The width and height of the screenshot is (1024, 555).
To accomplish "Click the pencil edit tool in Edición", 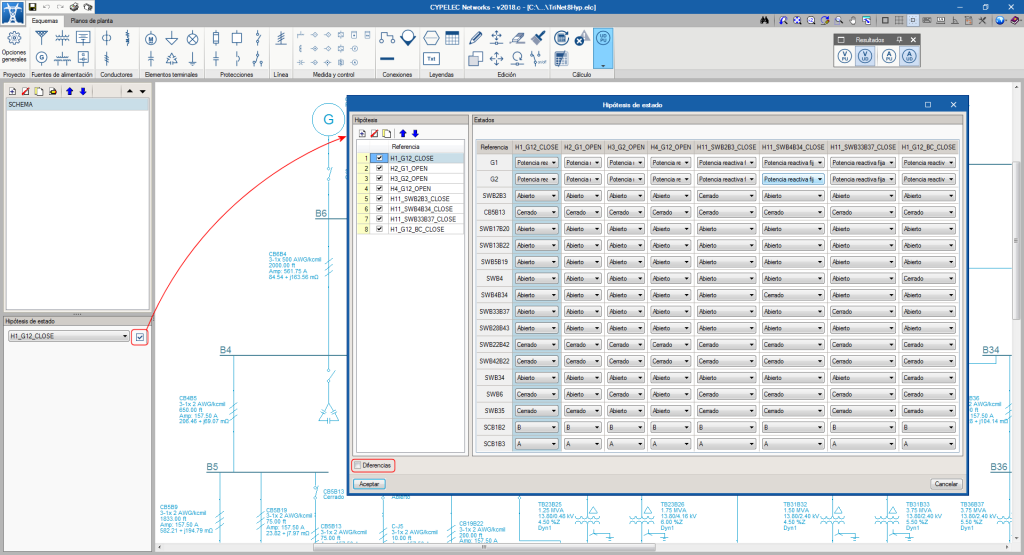I will point(475,37).
